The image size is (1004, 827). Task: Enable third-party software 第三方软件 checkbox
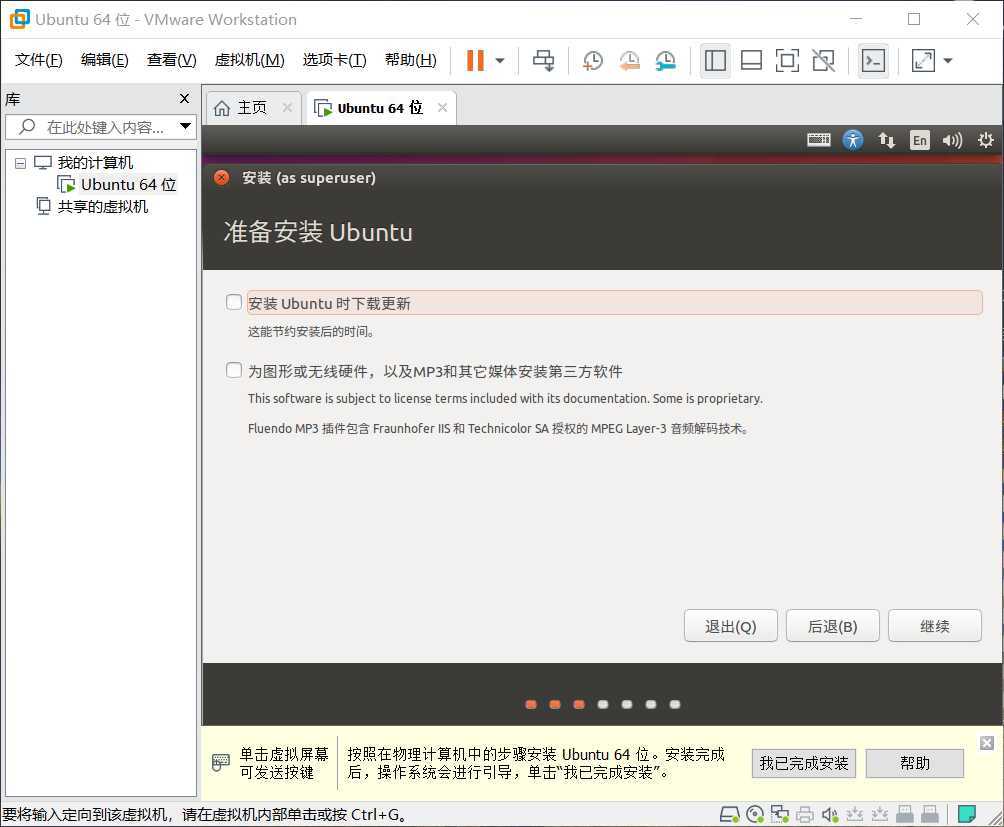click(x=234, y=370)
